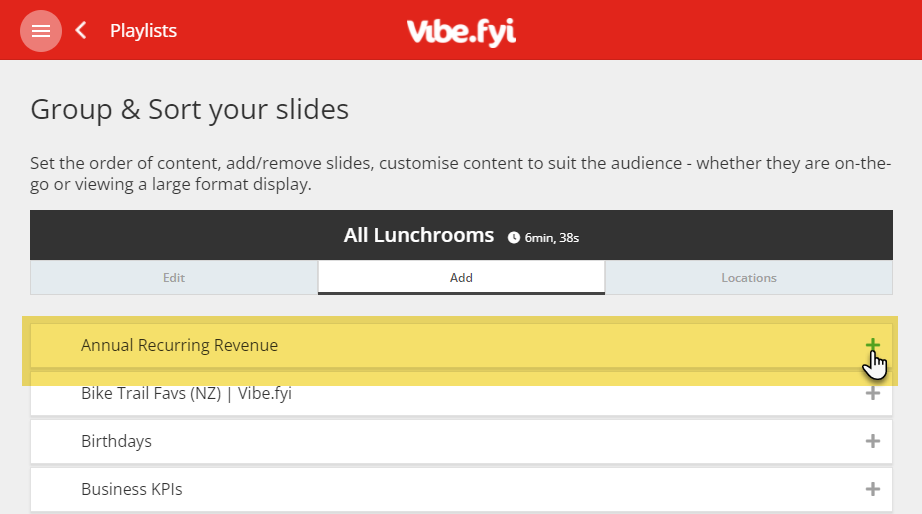
Task: Open the hamburger menu
Action: click(41, 31)
